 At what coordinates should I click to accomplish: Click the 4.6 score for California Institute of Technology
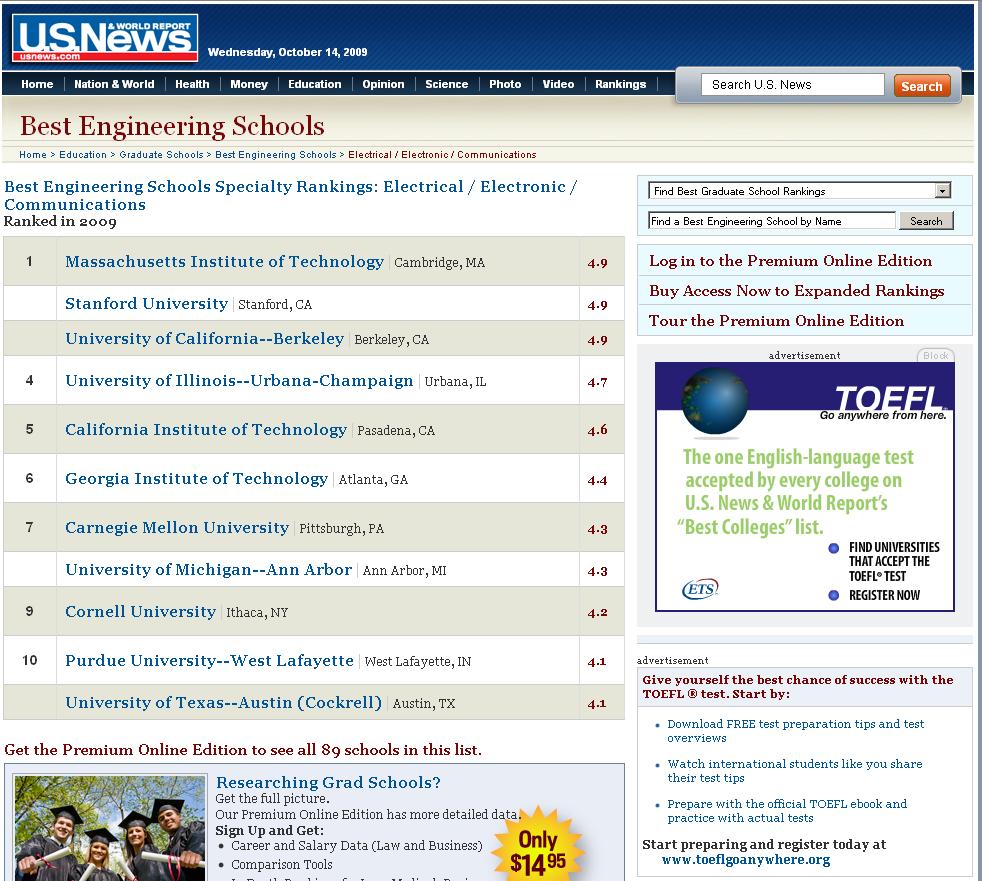[597, 430]
